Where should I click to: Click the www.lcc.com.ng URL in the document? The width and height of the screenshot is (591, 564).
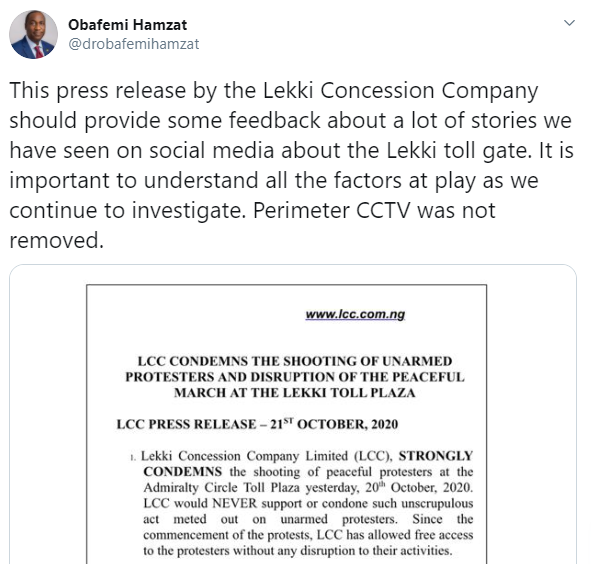(x=355, y=314)
